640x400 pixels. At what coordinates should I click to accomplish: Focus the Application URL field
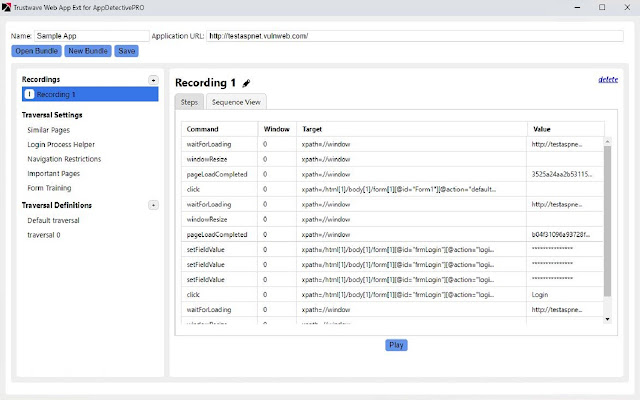pos(415,36)
